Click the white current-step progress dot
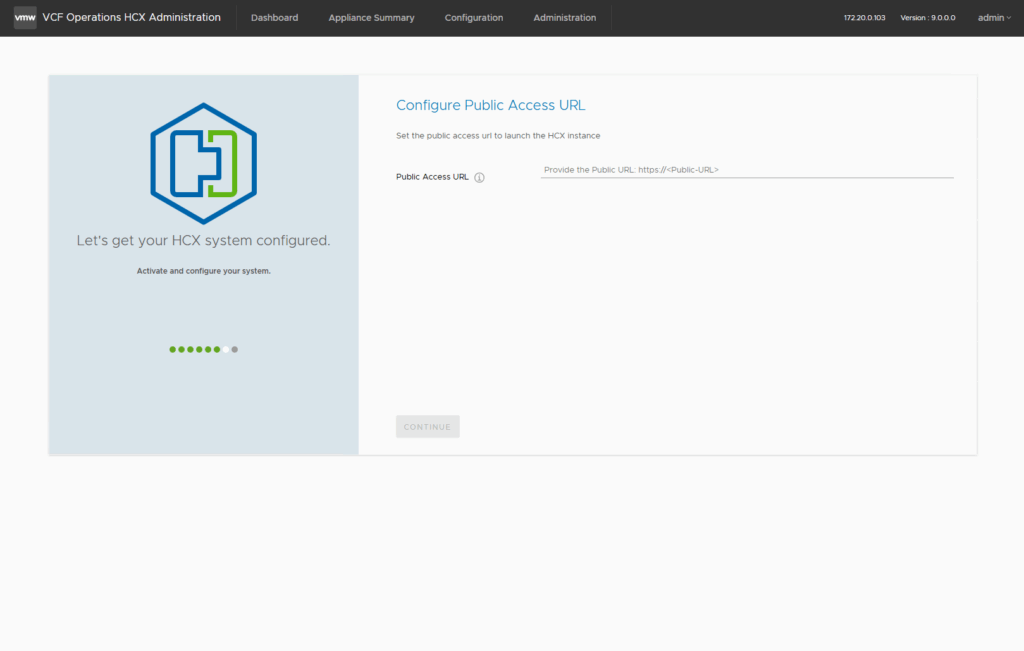The height and width of the screenshot is (651, 1024). coord(226,350)
